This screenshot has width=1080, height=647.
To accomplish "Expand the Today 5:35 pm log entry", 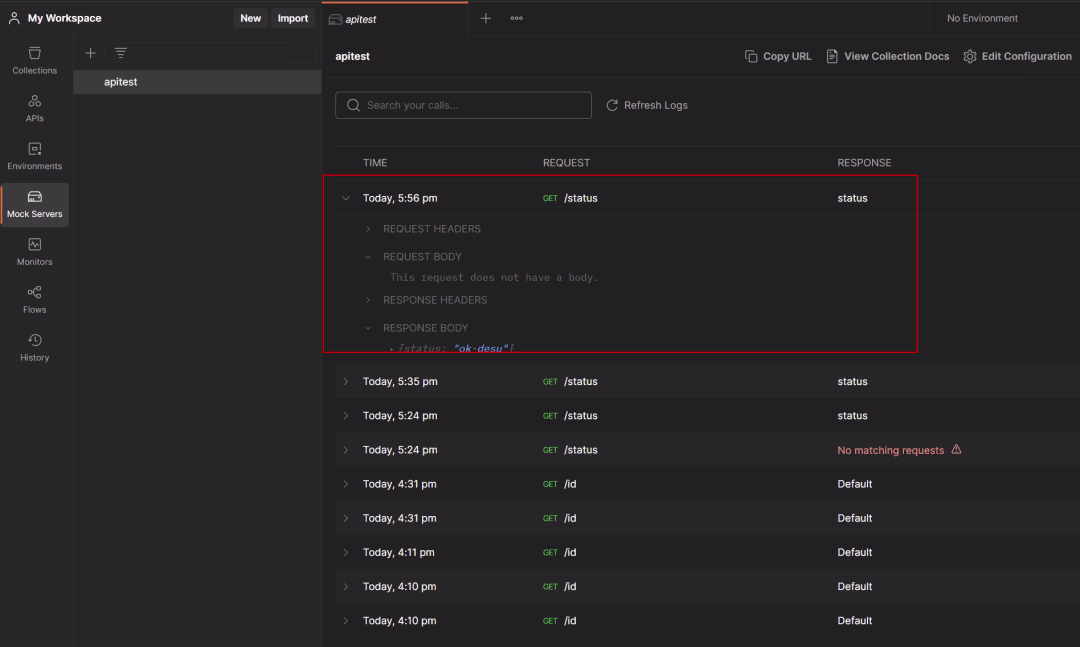I will (346, 382).
